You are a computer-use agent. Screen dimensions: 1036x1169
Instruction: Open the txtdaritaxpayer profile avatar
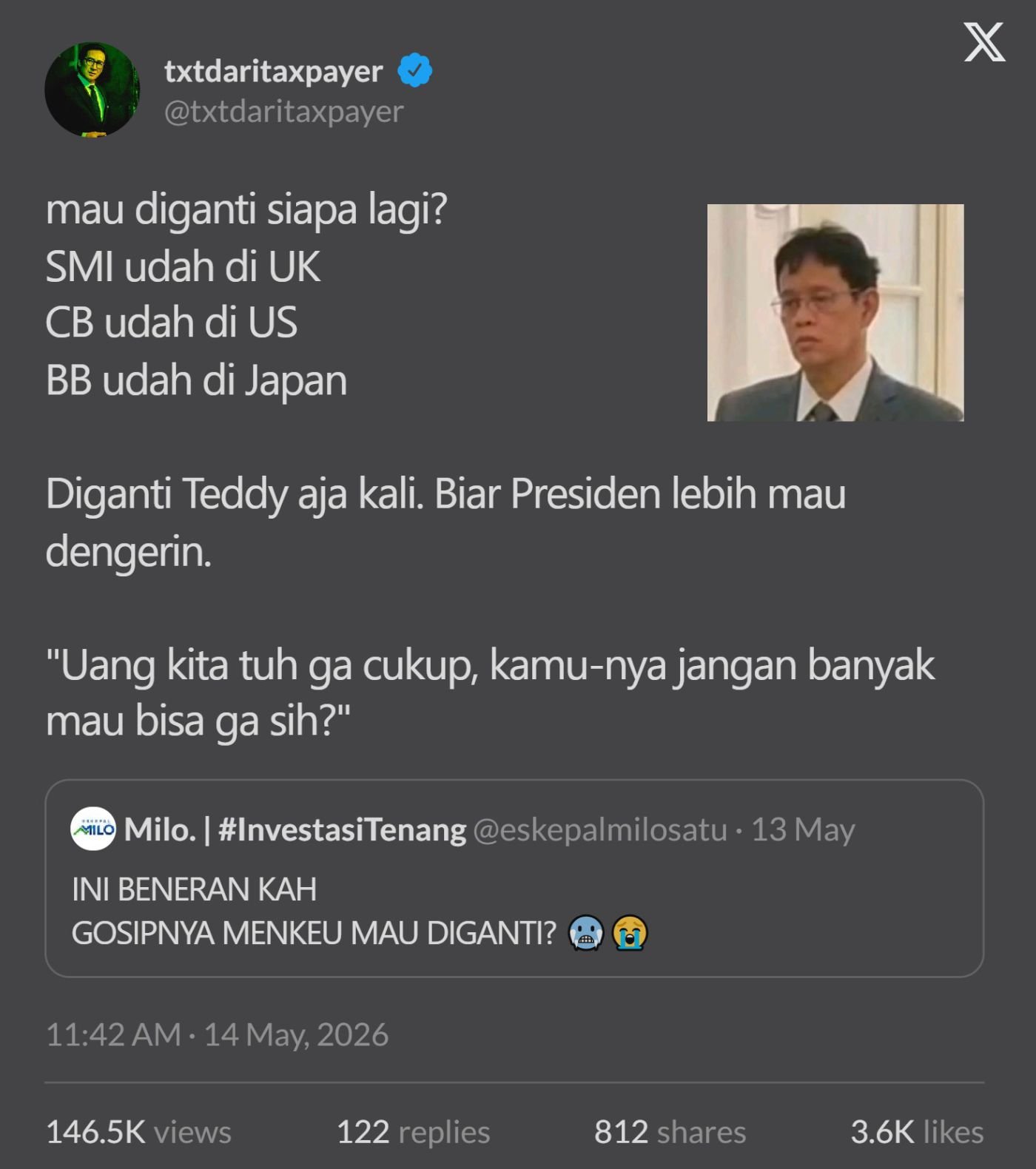click(x=92, y=90)
